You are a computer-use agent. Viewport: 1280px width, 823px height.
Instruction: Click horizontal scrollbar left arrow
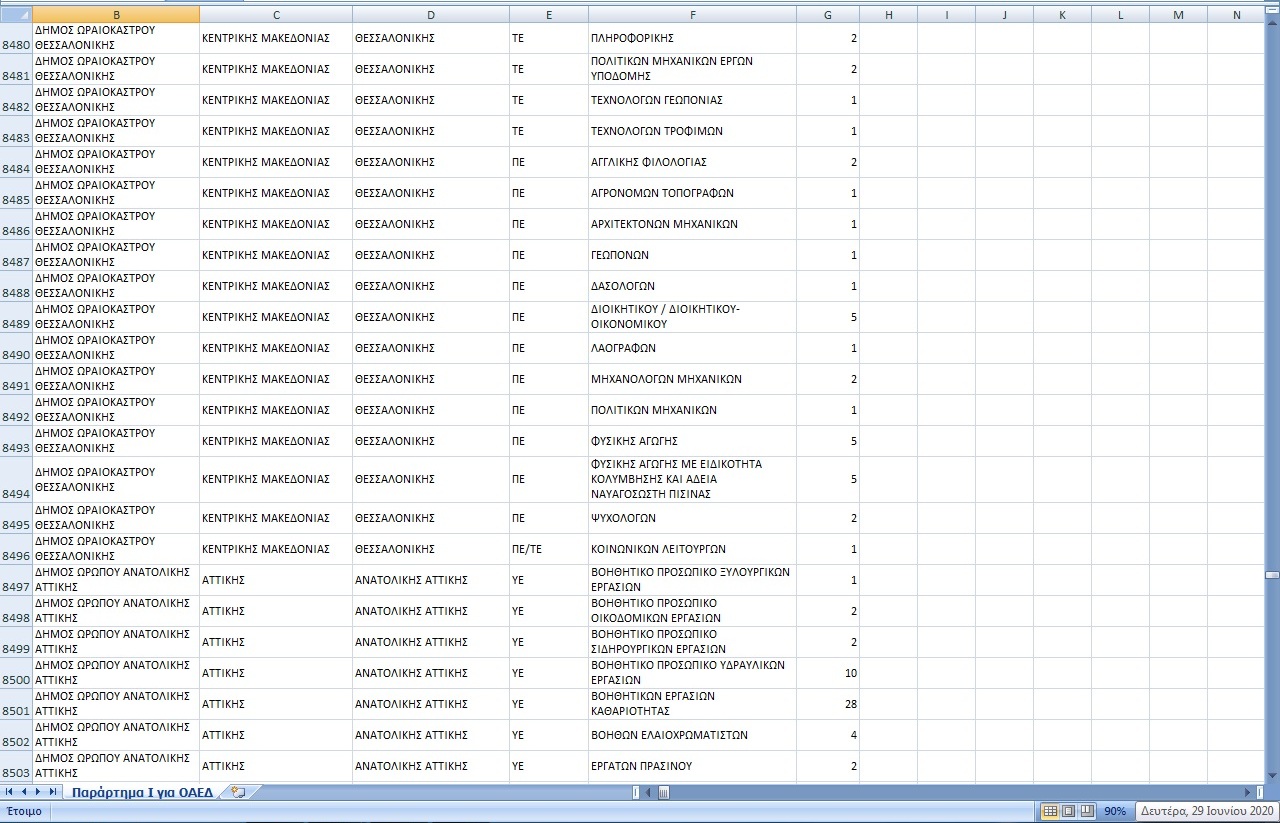coord(647,792)
